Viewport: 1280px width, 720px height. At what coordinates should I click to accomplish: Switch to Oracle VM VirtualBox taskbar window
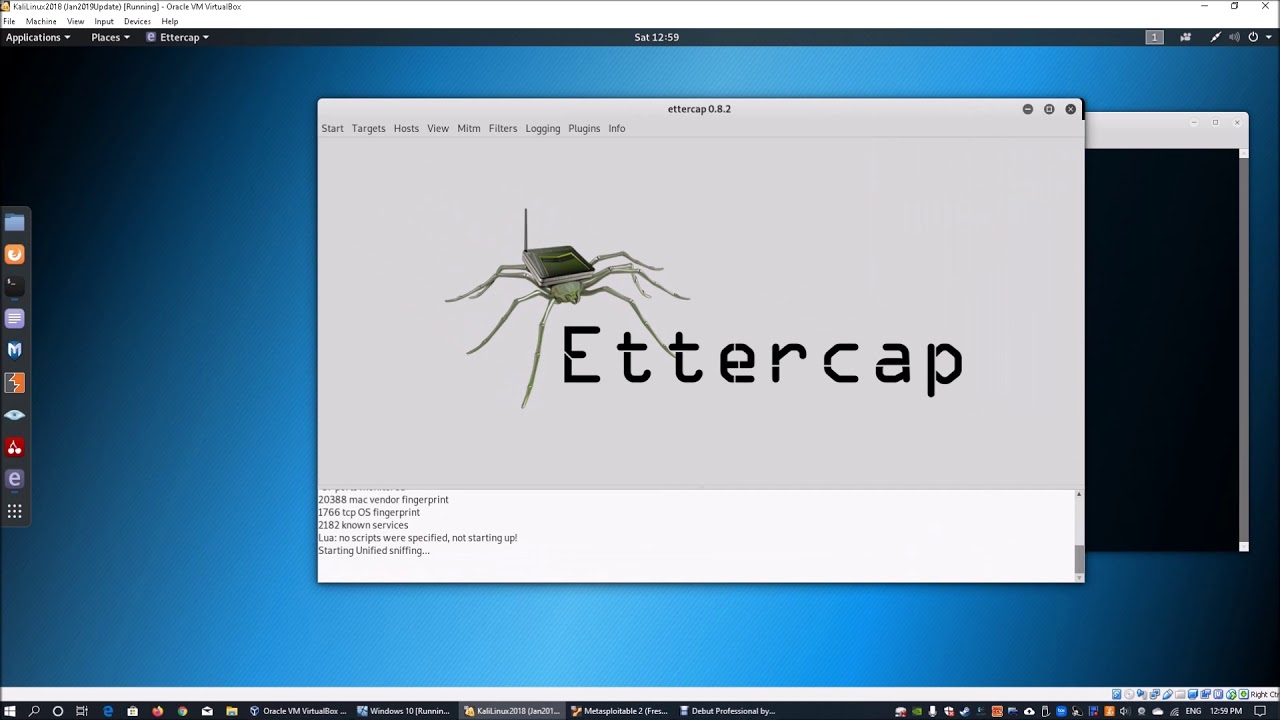tap(298, 711)
